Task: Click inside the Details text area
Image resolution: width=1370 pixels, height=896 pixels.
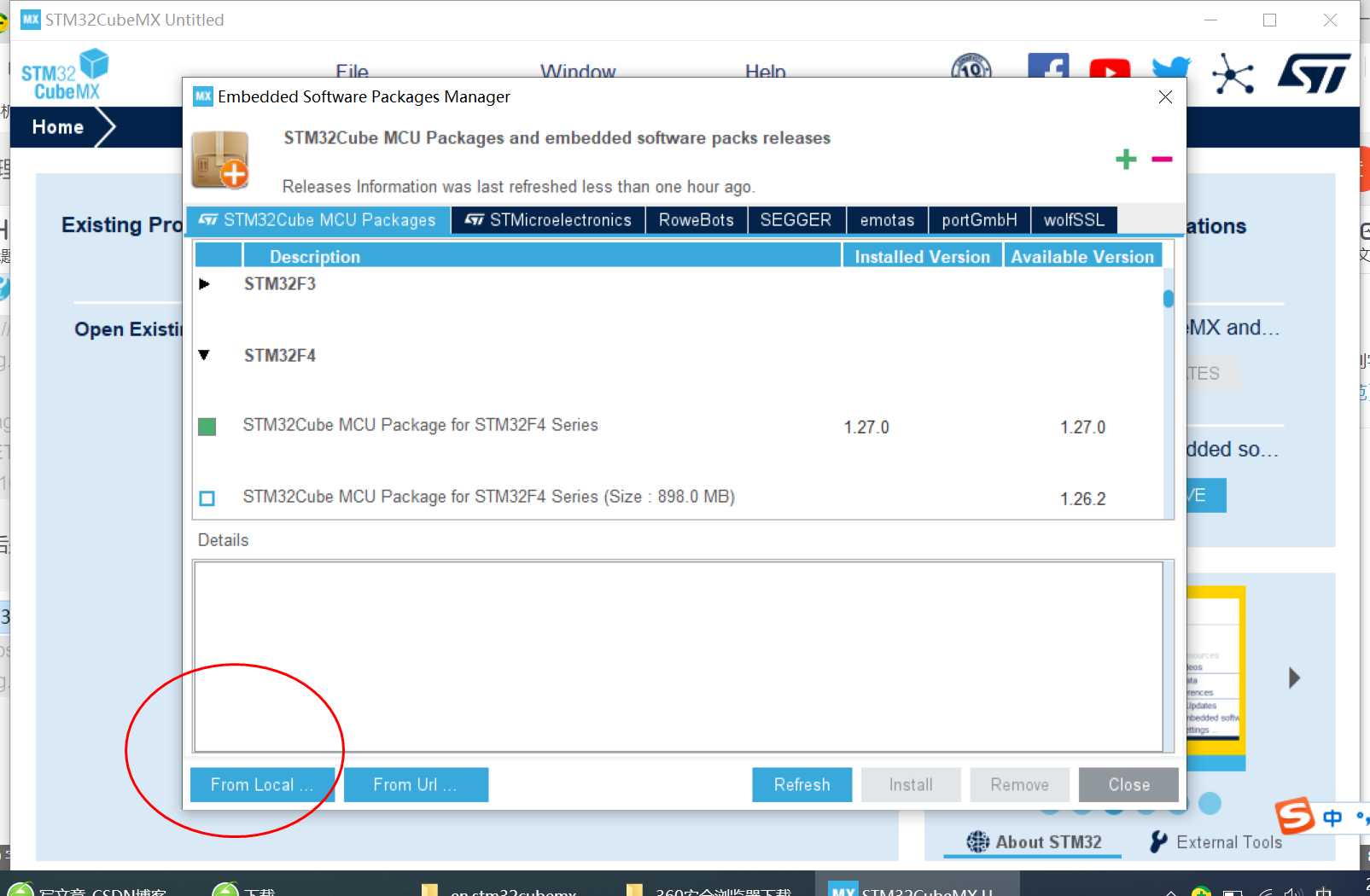Action: 678,656
